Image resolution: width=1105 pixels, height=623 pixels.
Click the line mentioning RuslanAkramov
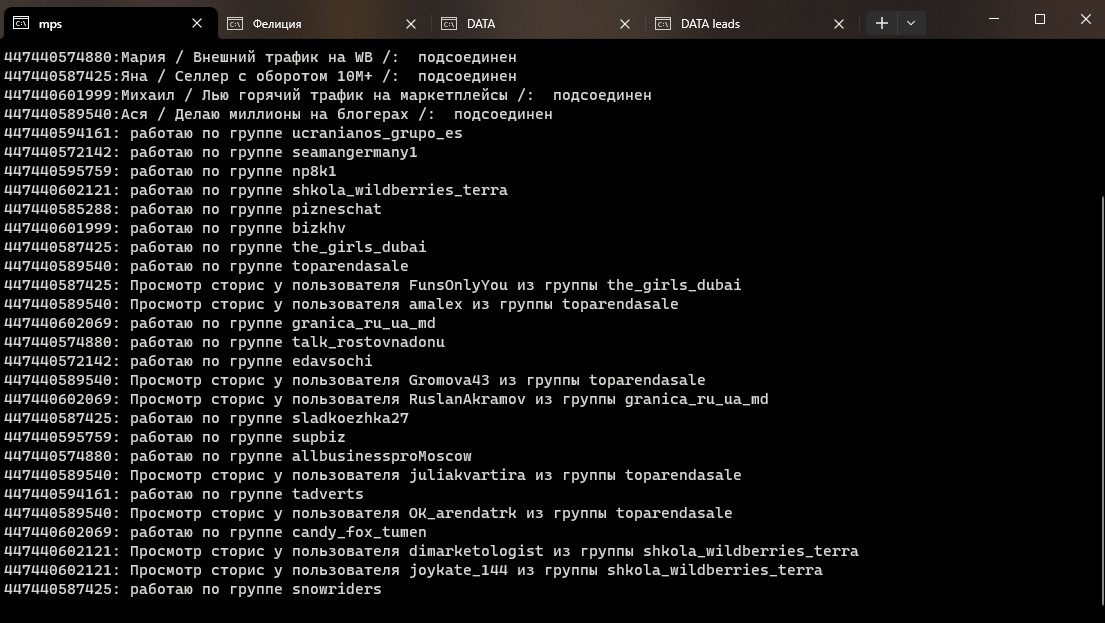386,400
